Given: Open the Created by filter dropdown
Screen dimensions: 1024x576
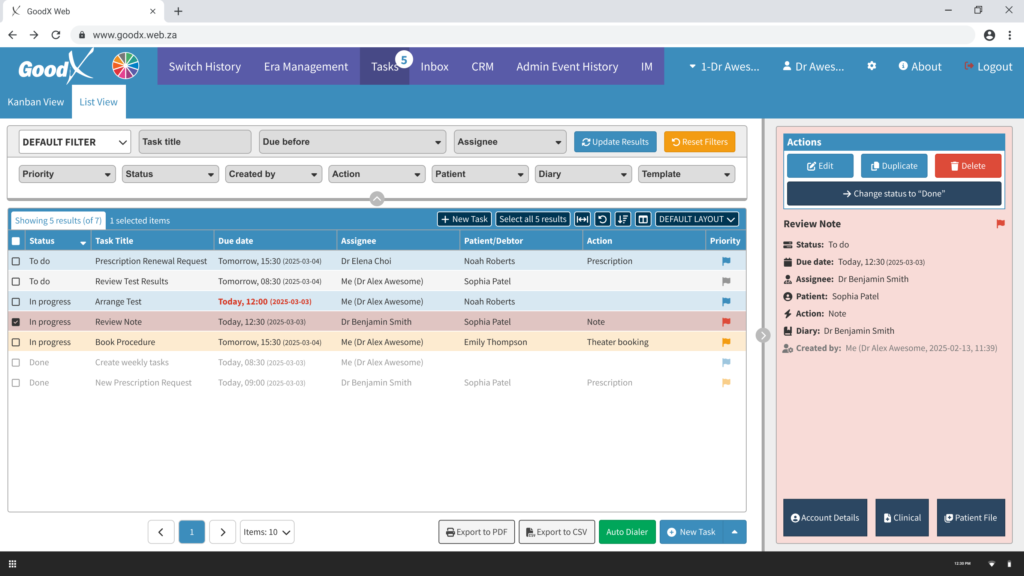Looking at the screenshot, I should (x=273, y=174).
